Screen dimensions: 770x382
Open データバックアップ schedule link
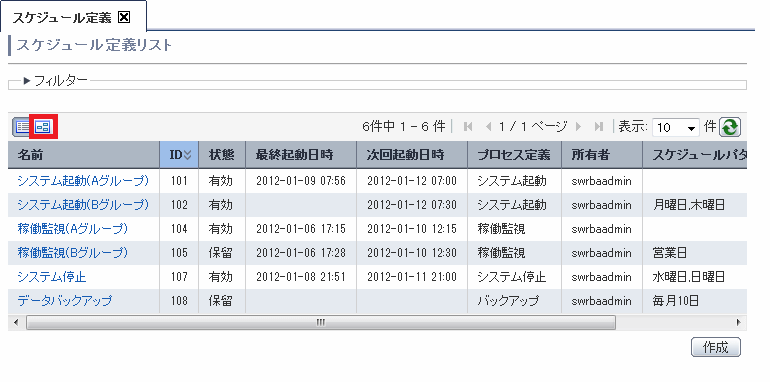pyautogui.click(x=64, y=300)
